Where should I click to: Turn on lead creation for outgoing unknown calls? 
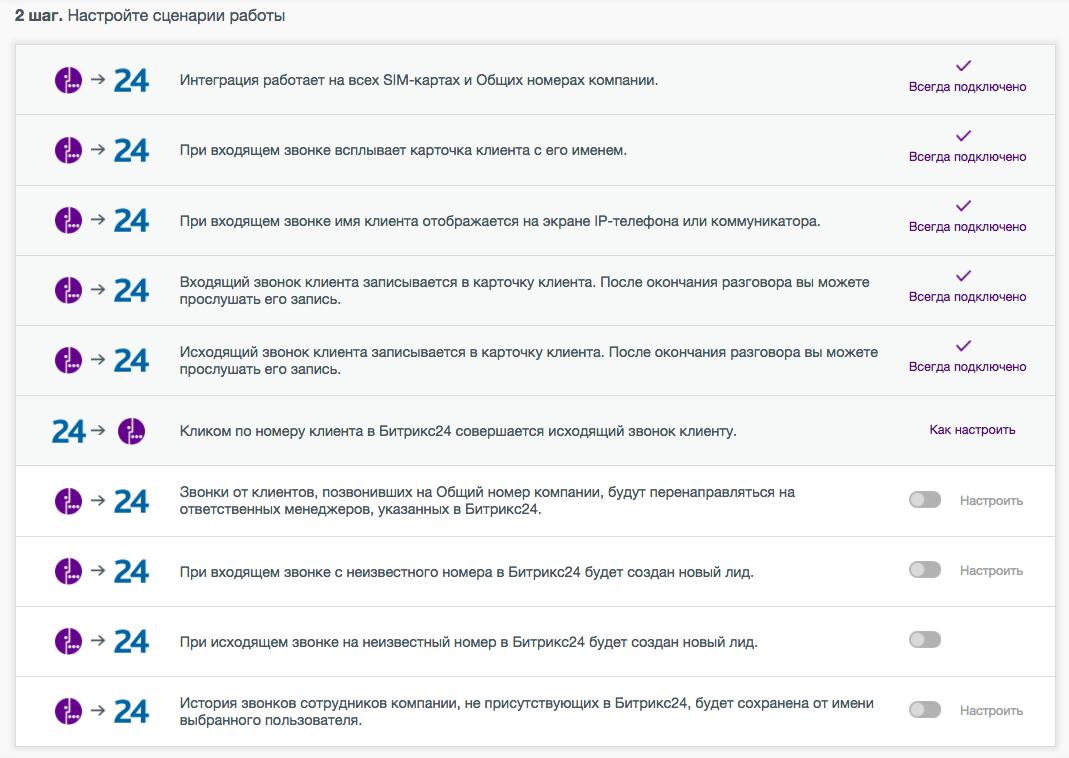pos(925,640)
